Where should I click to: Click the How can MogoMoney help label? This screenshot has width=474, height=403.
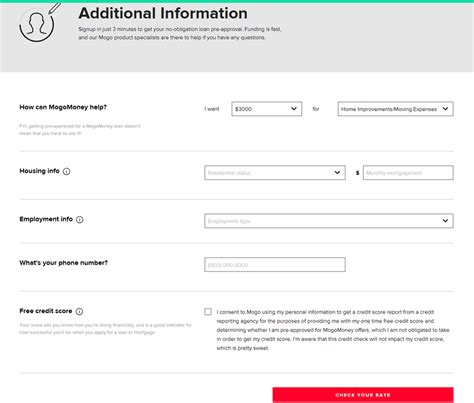point(63,107)
